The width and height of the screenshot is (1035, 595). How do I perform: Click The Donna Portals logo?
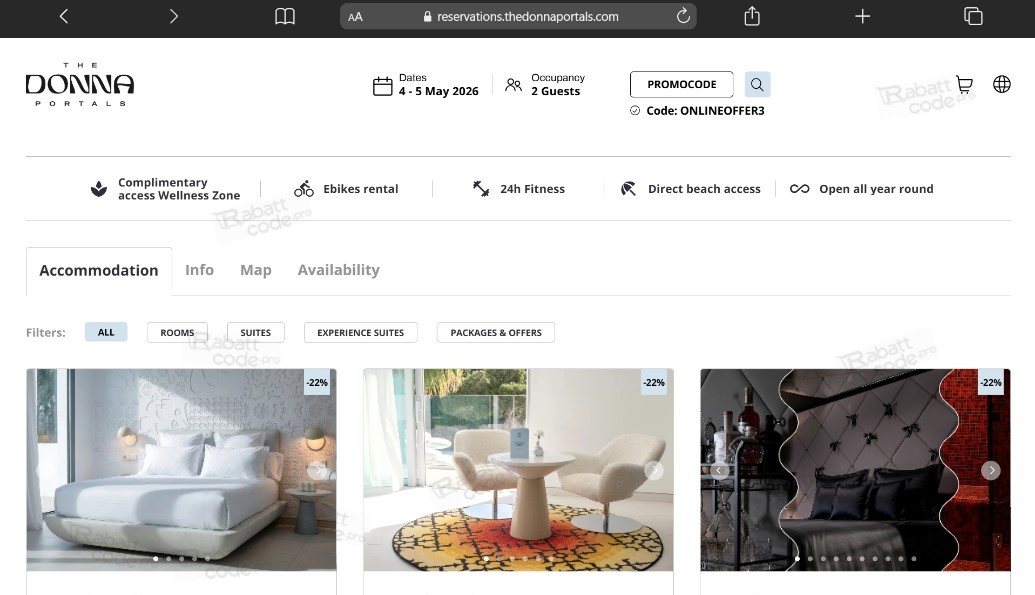click(80, 85)
